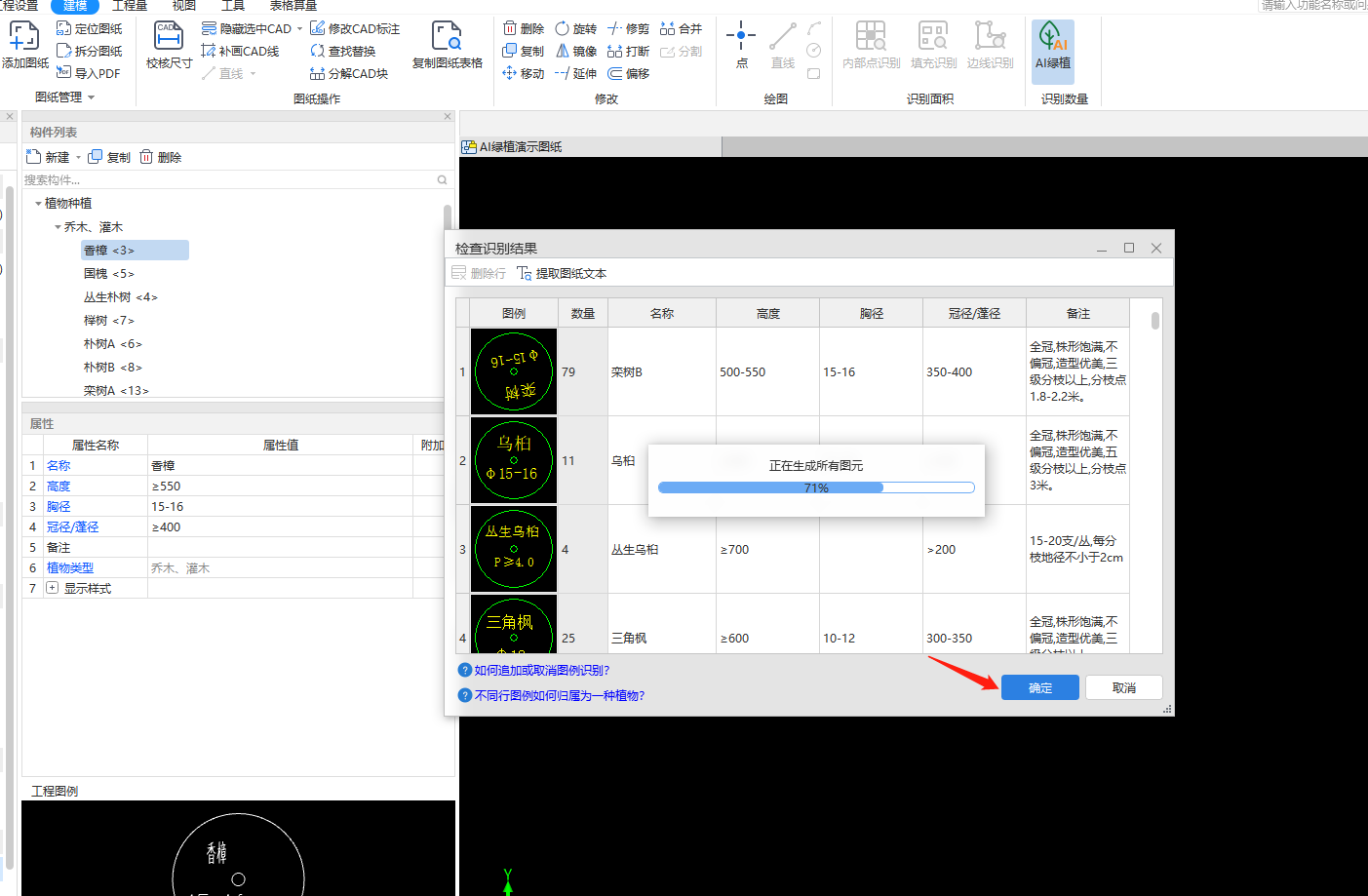Click the 添加图纸 add drawing icon
This screenshot has height=896, width=1368.
click(24, 46)
